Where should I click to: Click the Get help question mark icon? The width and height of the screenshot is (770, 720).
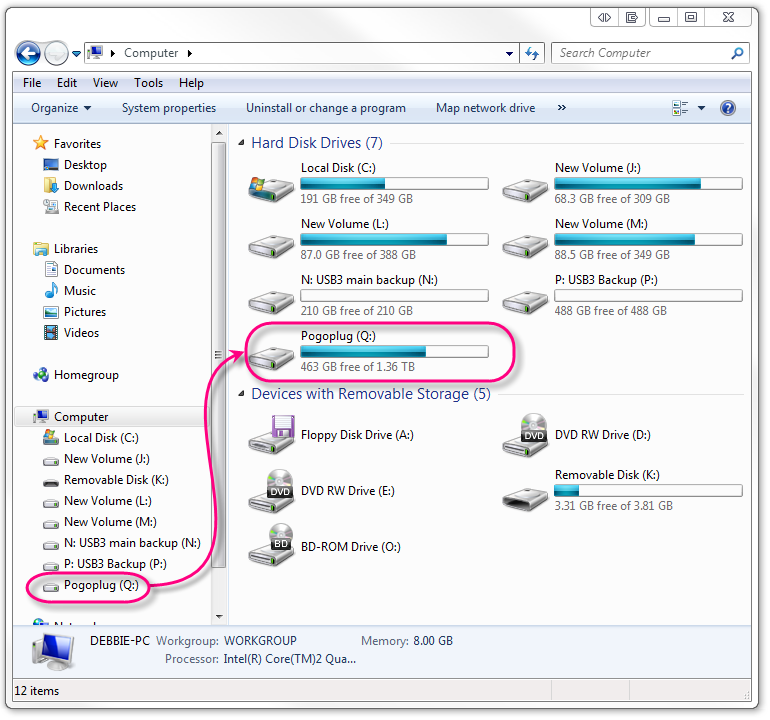728,108
